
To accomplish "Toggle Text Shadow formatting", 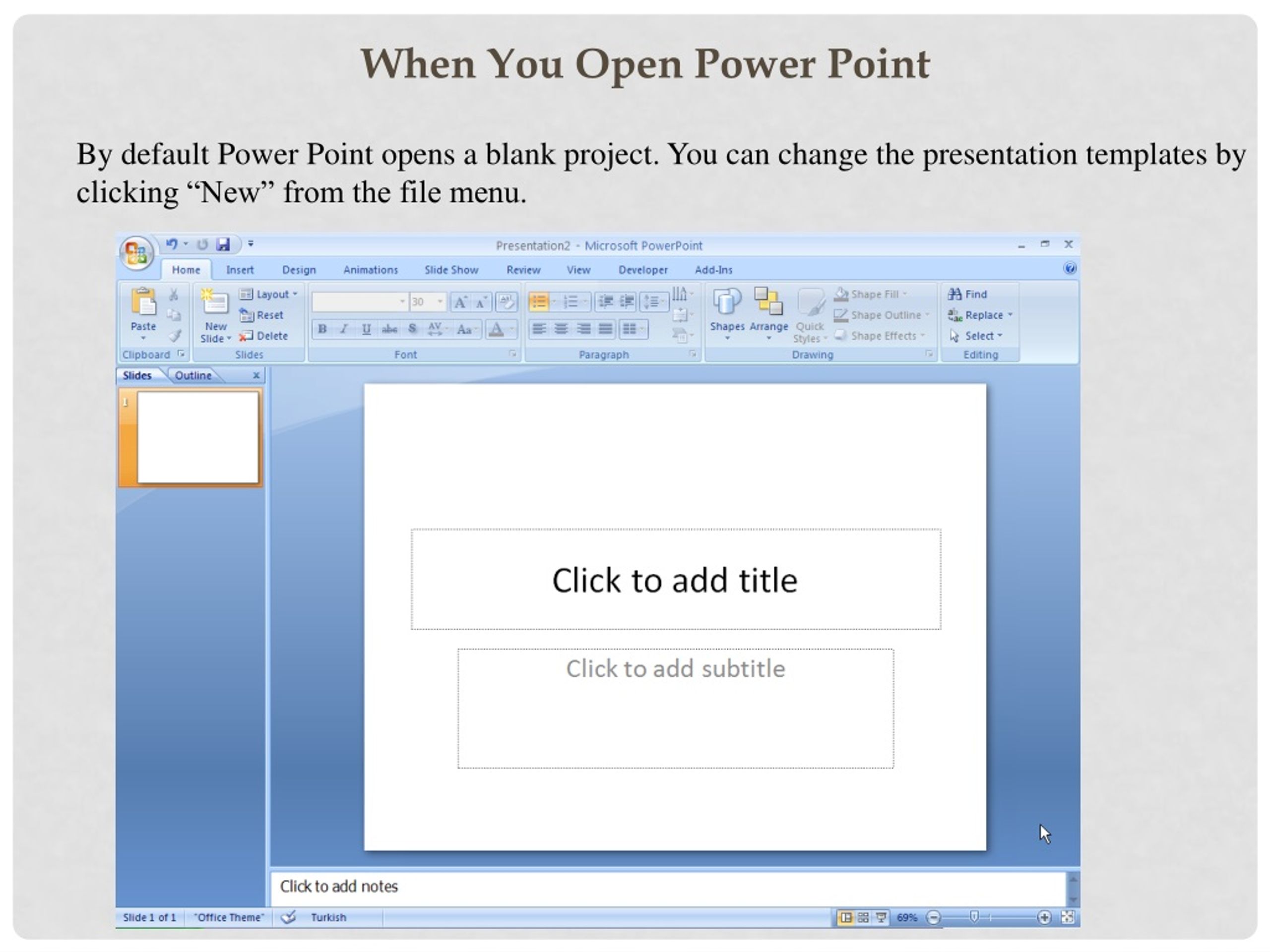I will coord(412,329).
